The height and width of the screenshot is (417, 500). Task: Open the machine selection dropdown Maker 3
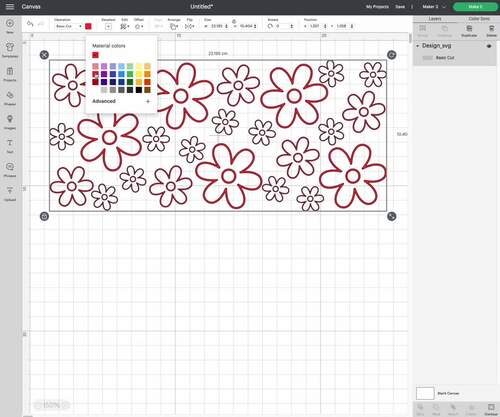tap(434, 6)
